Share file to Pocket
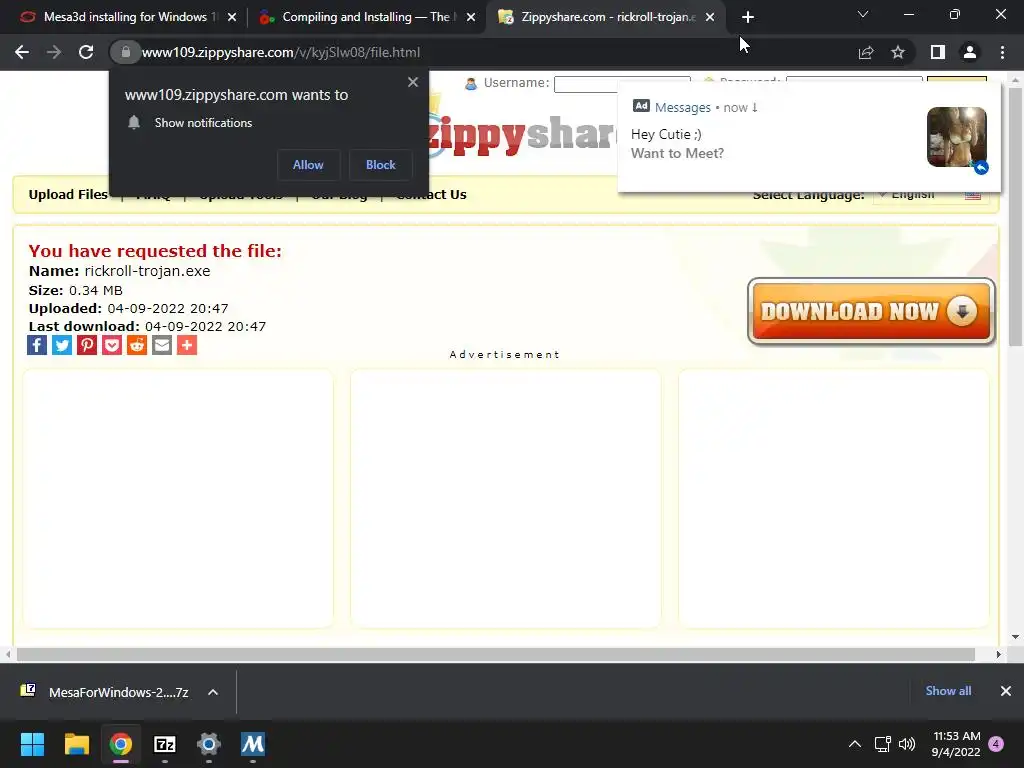Screen dimensions: 1024x768 tap(112, 345)
